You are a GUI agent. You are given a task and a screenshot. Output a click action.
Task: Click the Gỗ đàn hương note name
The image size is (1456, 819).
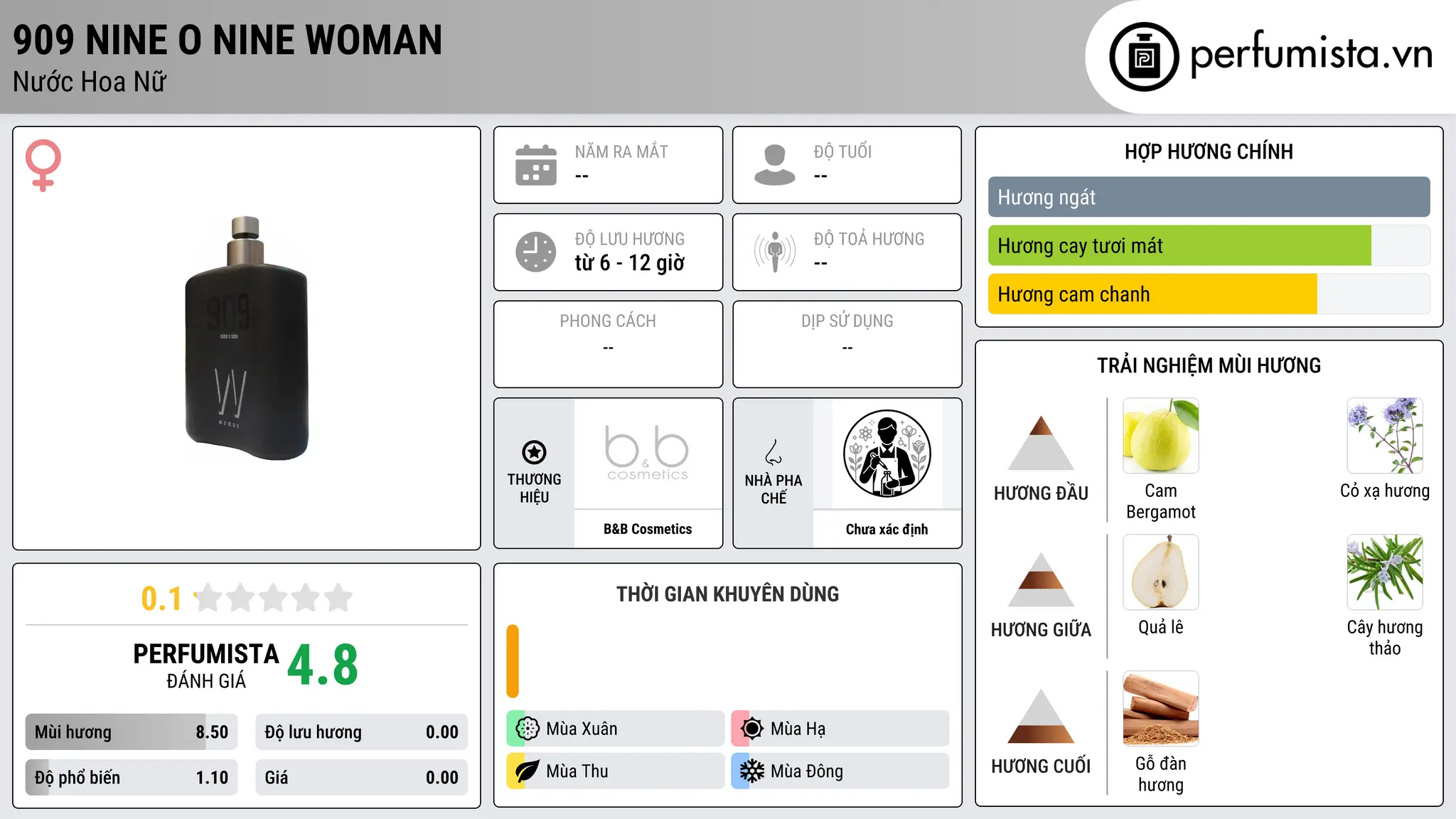1161,774
